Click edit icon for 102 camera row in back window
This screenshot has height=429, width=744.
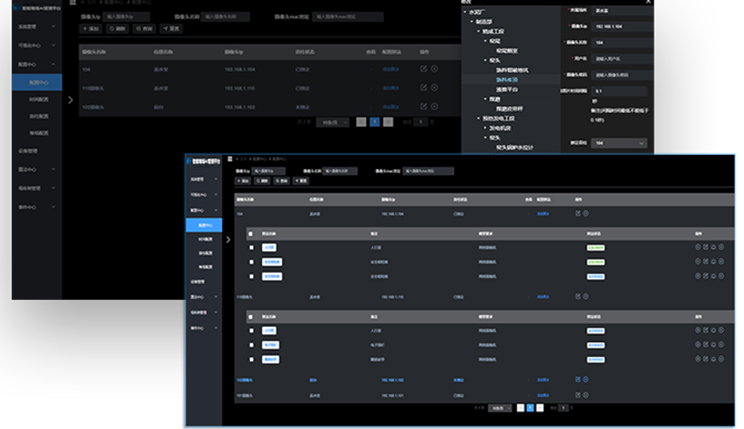pos(424,105)
